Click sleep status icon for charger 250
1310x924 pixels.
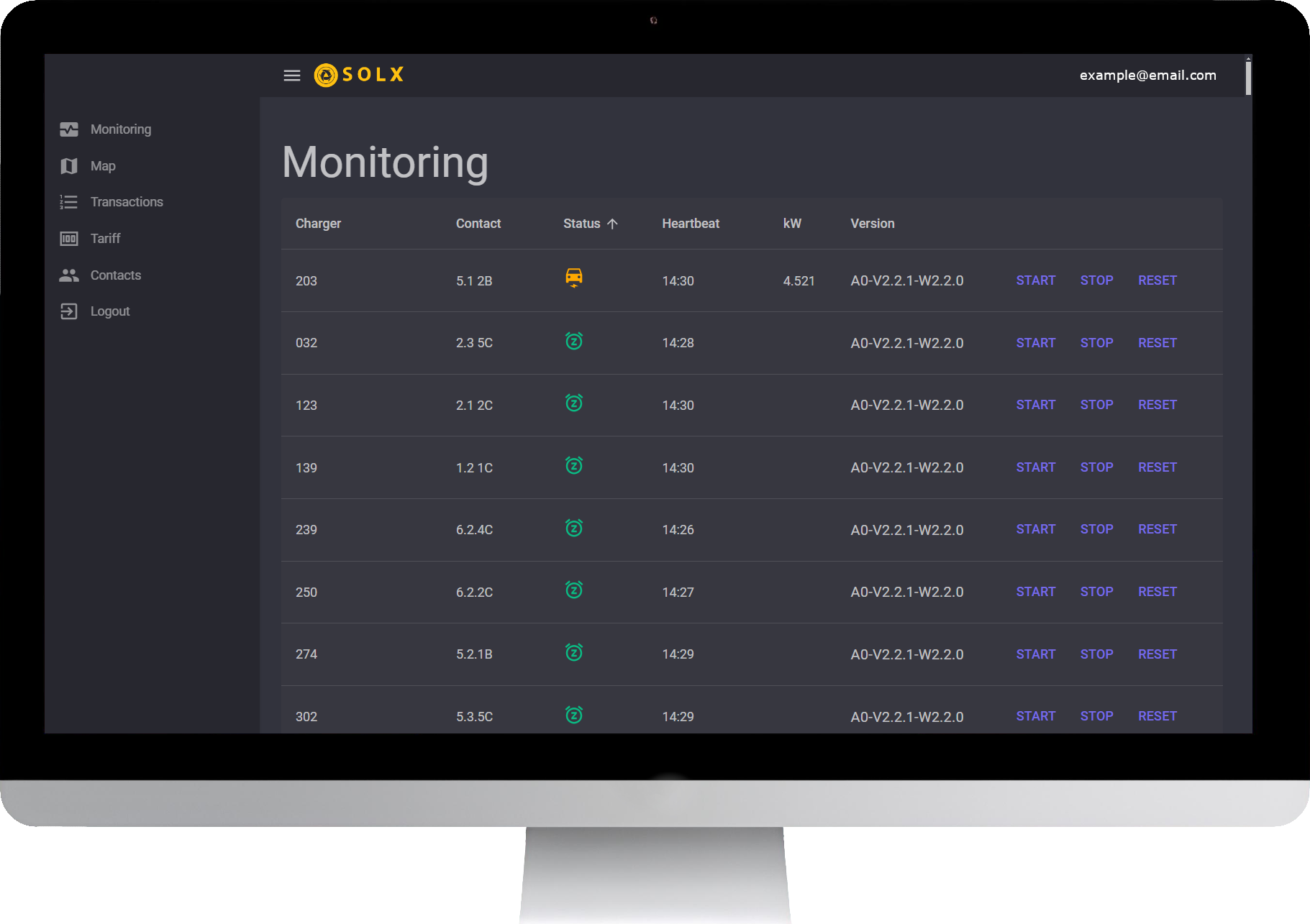pyautogui.click(x=574, y=590)
